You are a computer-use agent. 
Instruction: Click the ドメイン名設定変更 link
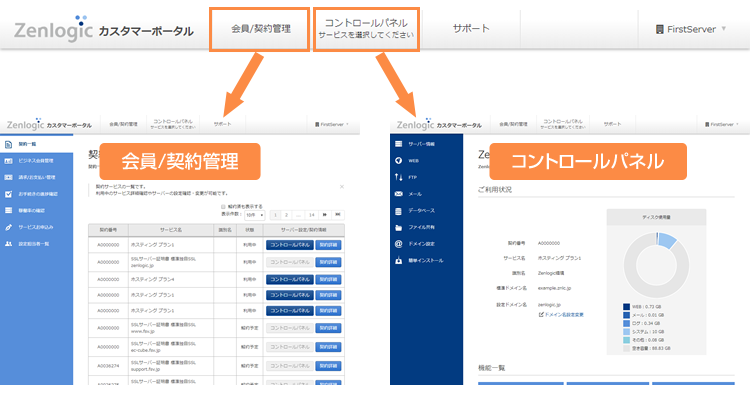point(565,314)
